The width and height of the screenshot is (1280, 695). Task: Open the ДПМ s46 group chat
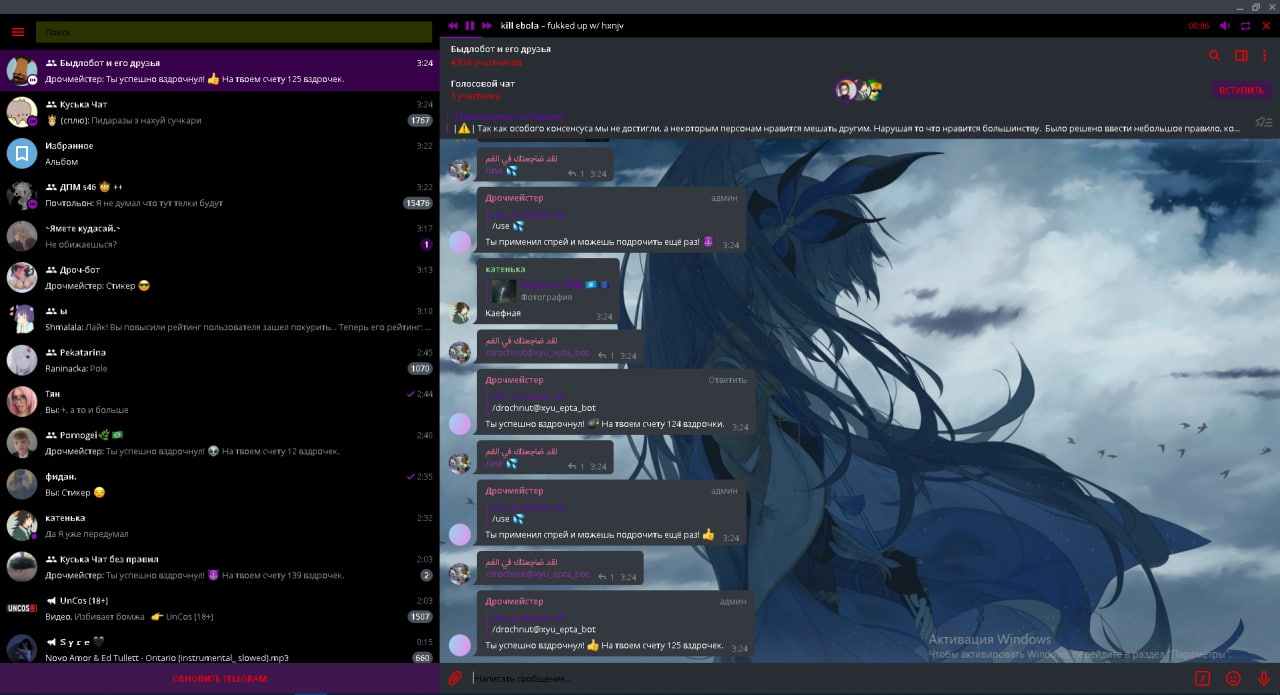[x=219, y=195]
